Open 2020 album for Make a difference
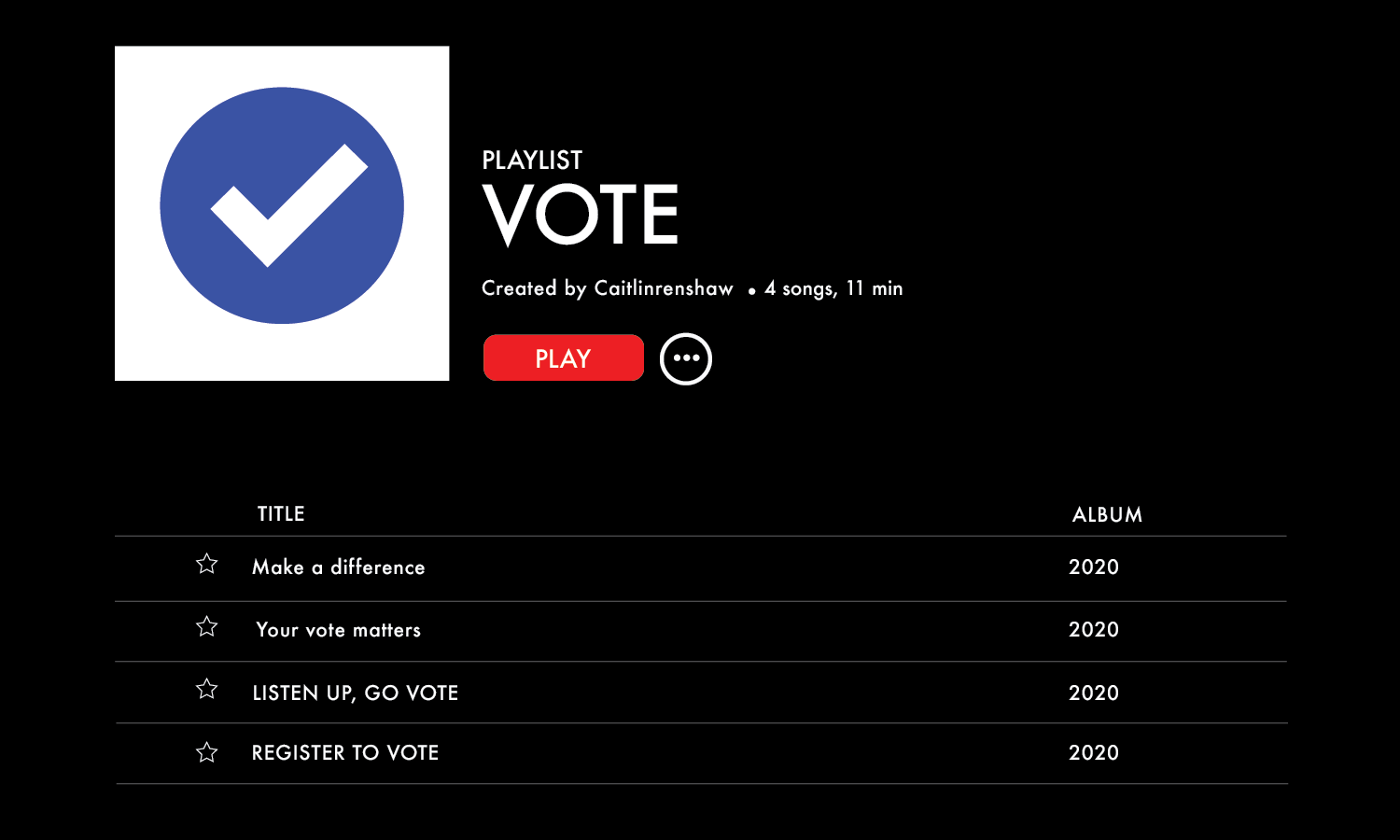 coord(1094,567)
